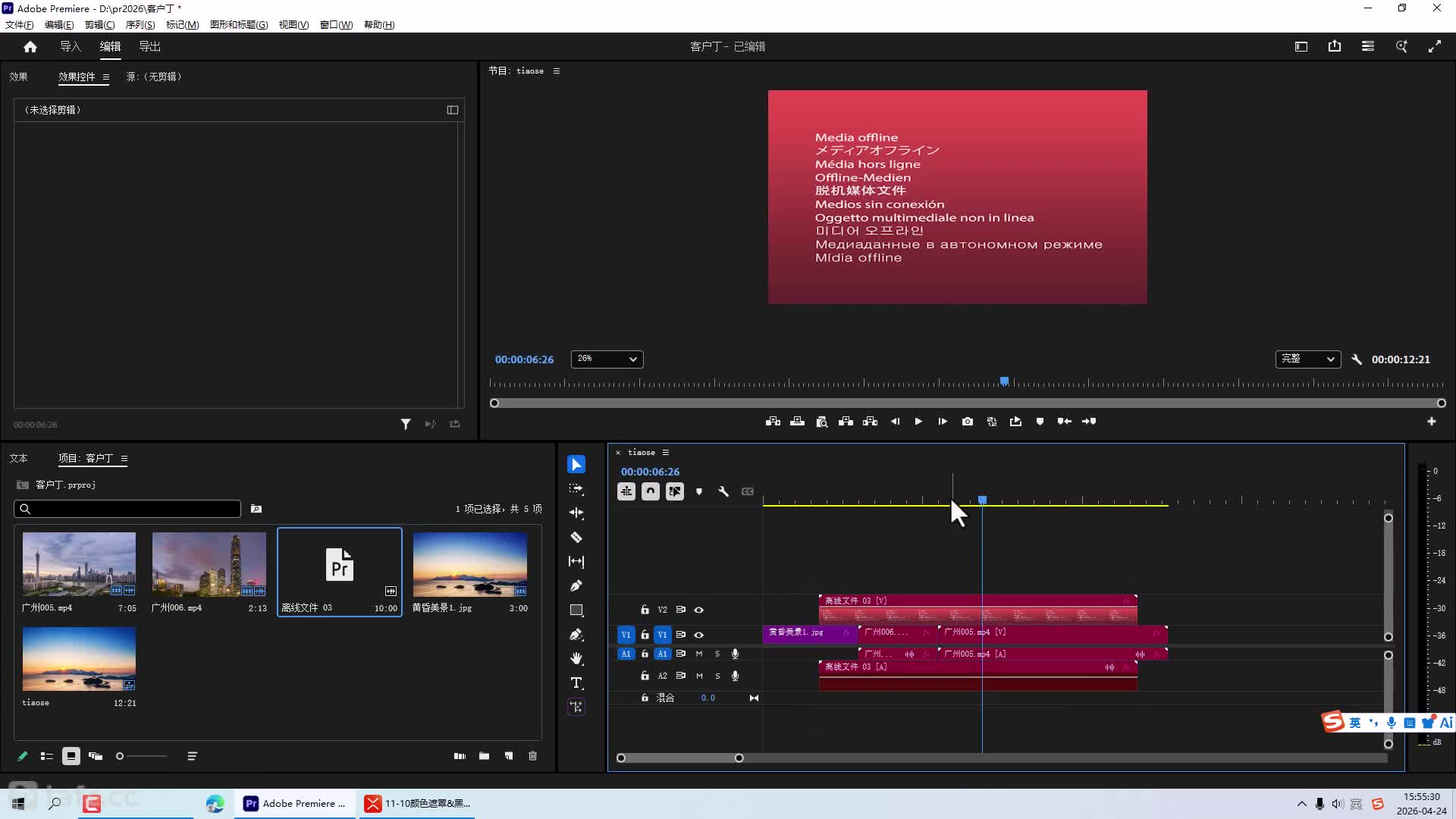This screenshot has width=1456, height=819.
Task: Select the Pen tool in toolbar
Action: pyautogui.click(x=576, y=586)
